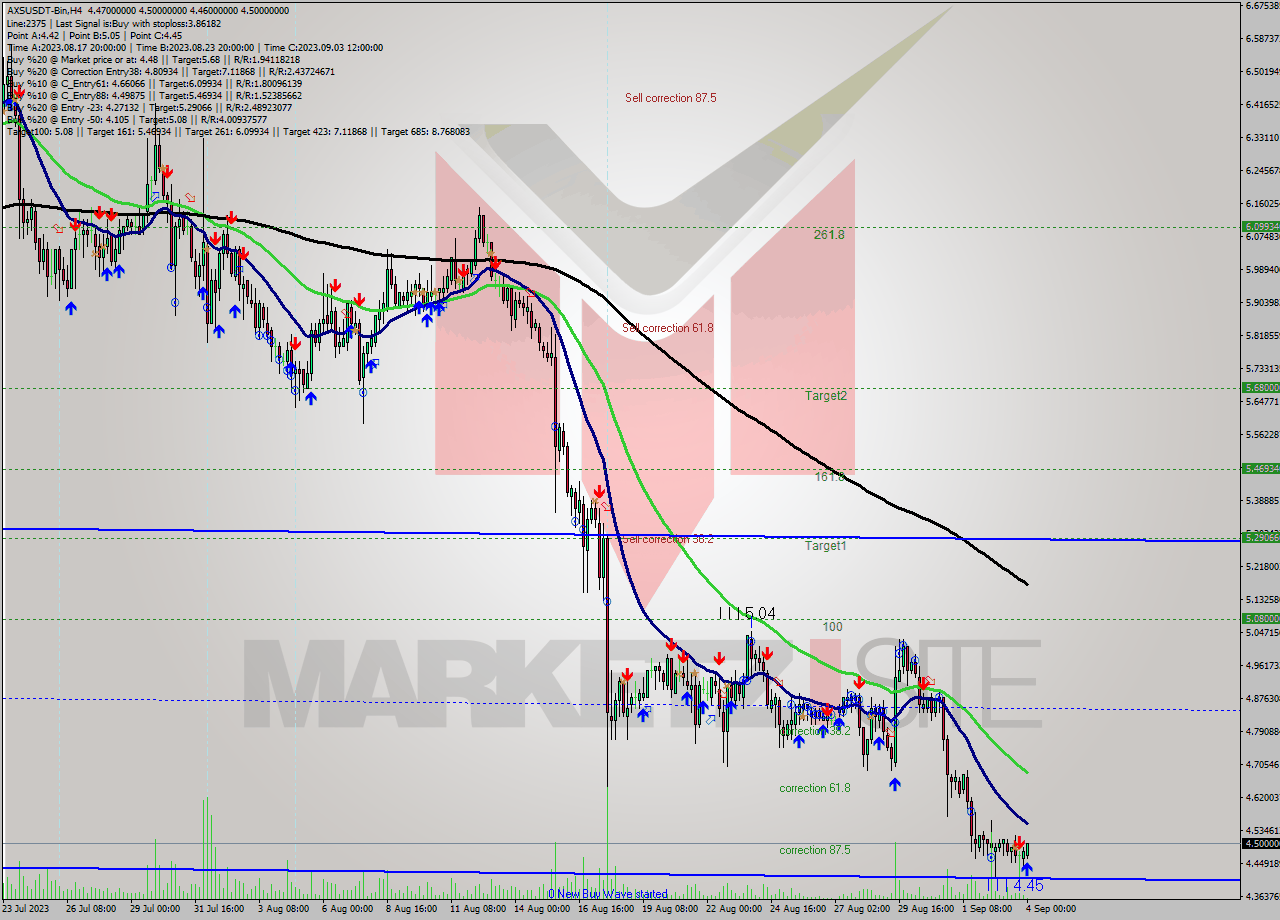Click the green 'correction 61.8' label
Image resolution: width=1280 pixels, height=920 pixels.
tap(815, 788)
